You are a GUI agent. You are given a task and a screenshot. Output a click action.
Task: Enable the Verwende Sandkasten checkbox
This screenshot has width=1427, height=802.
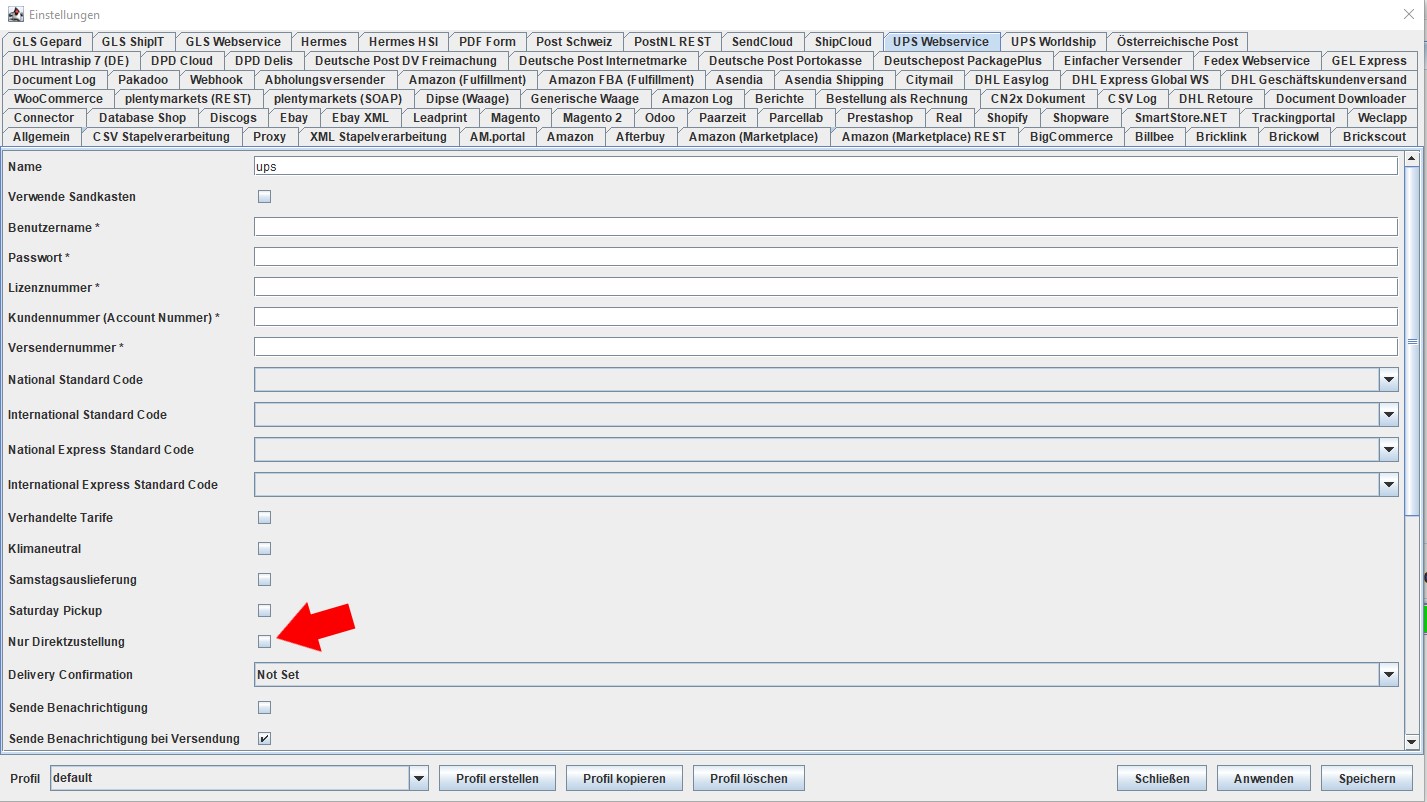pos(265,197)
